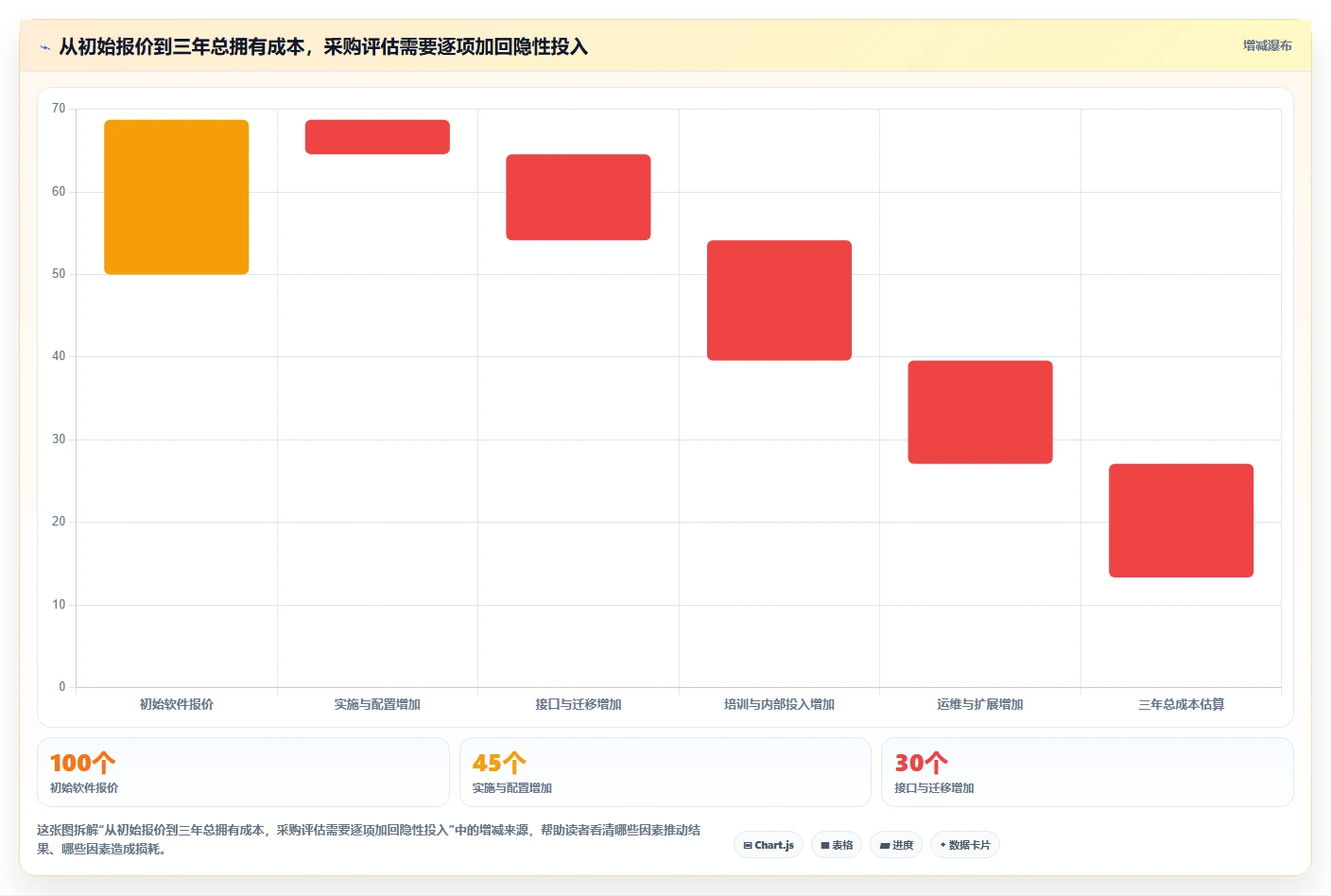Click the y-axis value 70

59,109
